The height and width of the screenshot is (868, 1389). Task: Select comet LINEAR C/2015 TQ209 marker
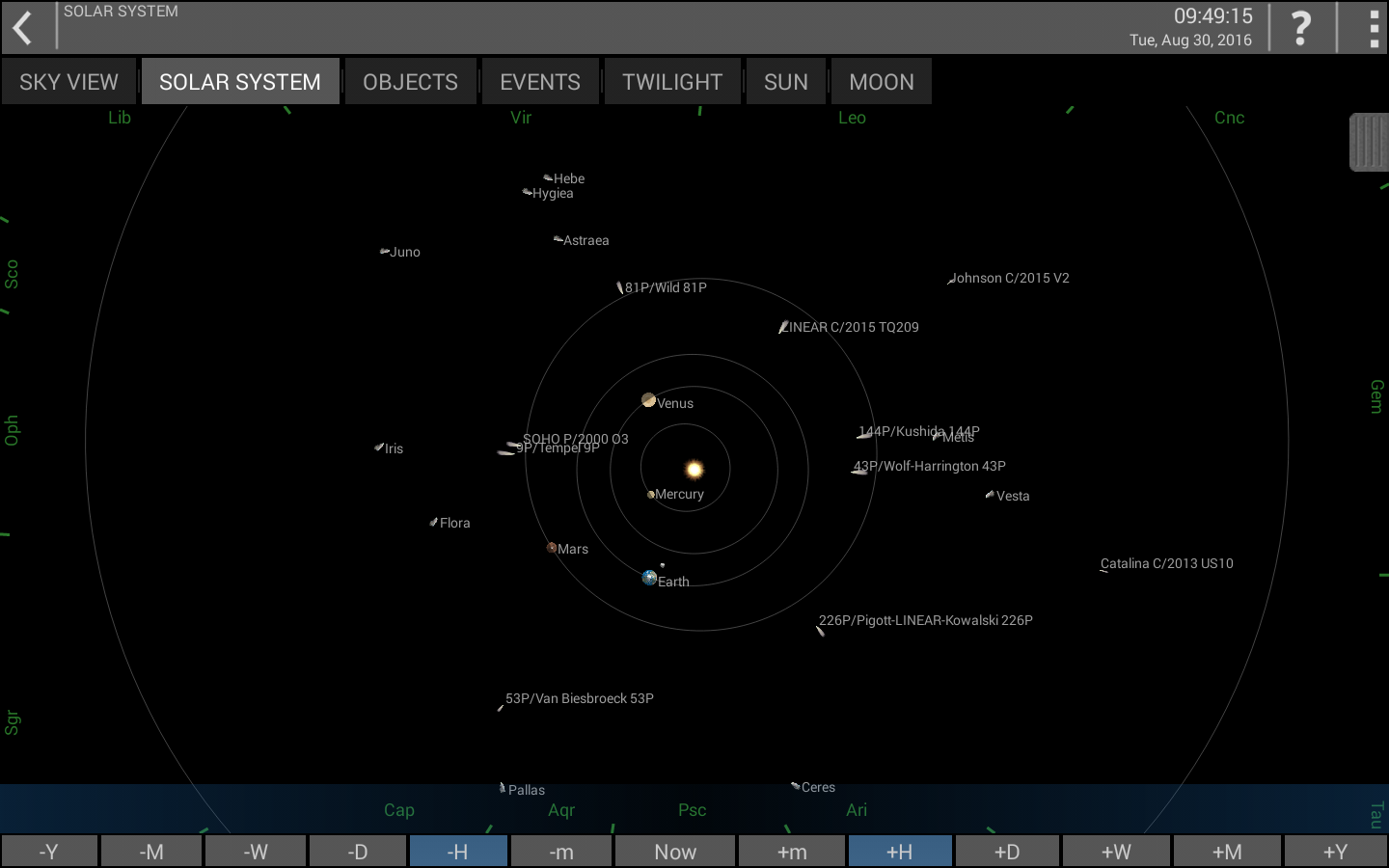point(783,328)
